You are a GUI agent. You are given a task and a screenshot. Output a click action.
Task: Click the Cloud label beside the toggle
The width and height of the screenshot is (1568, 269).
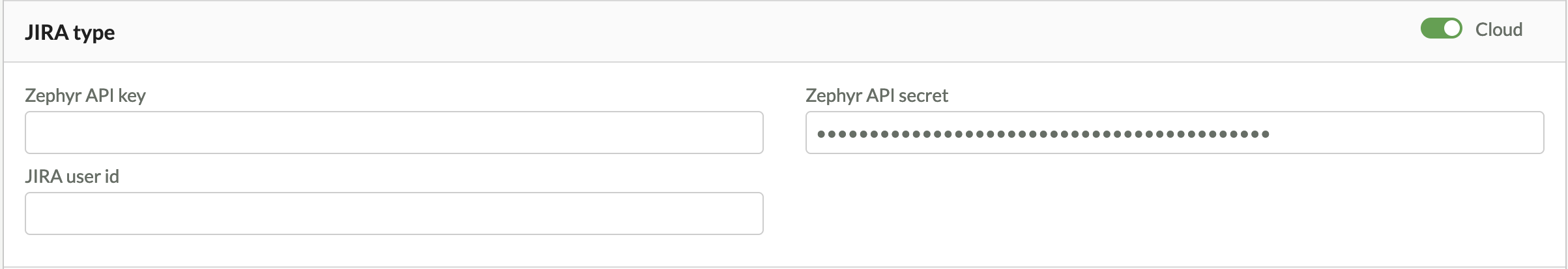tap(1498, 29)
